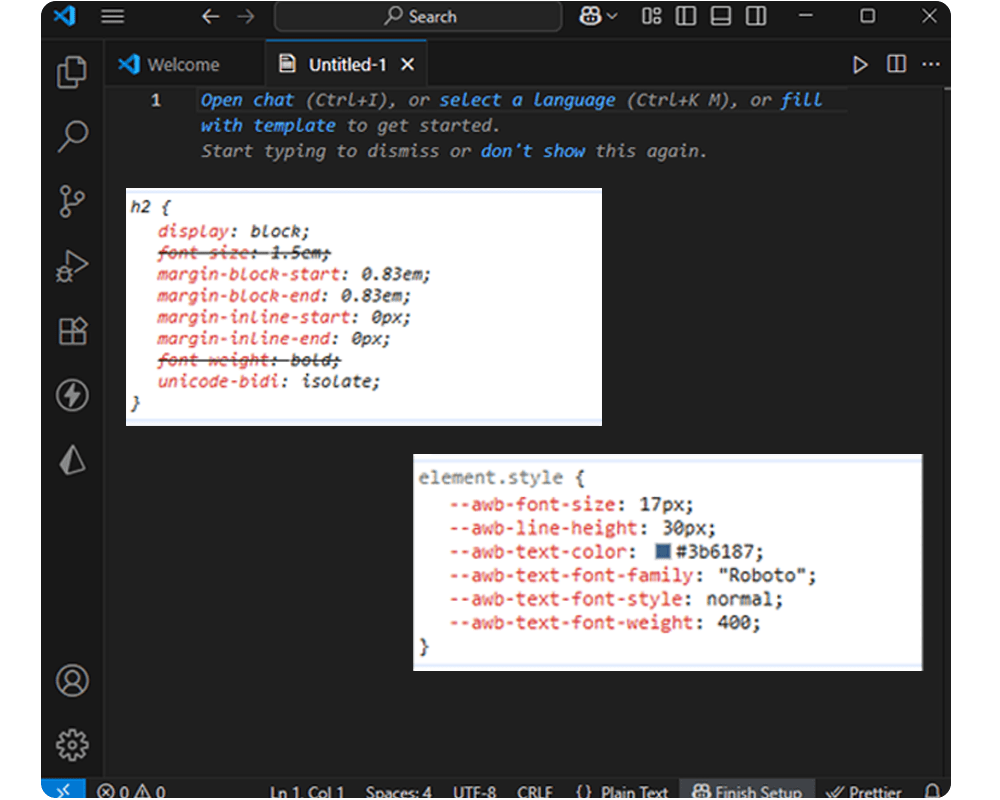
Task: Click the 'fill with template' link
Action: (x=512, y=113)
